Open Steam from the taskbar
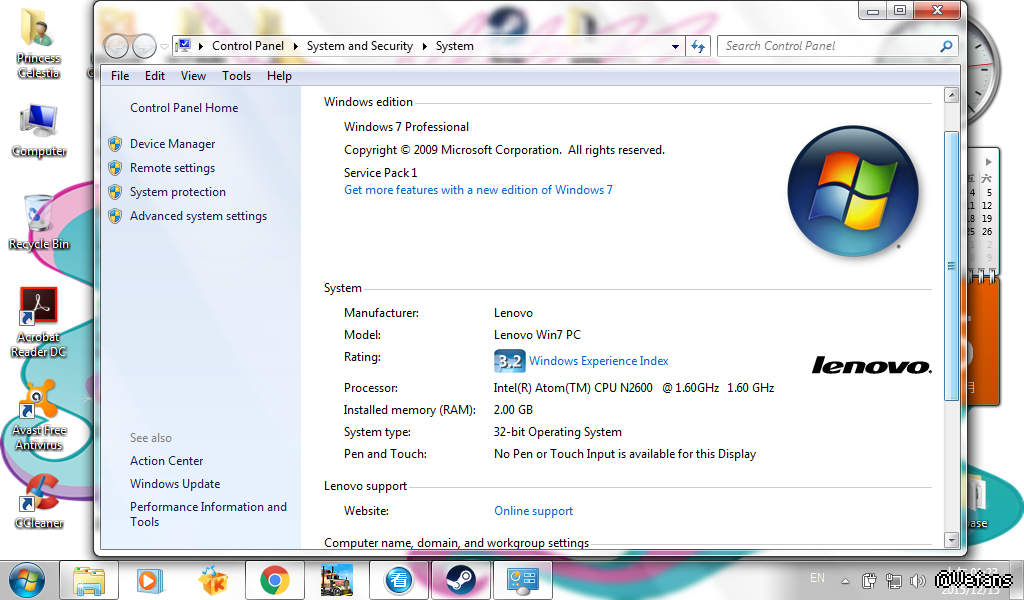1024x600 pixels. [461, 580]
